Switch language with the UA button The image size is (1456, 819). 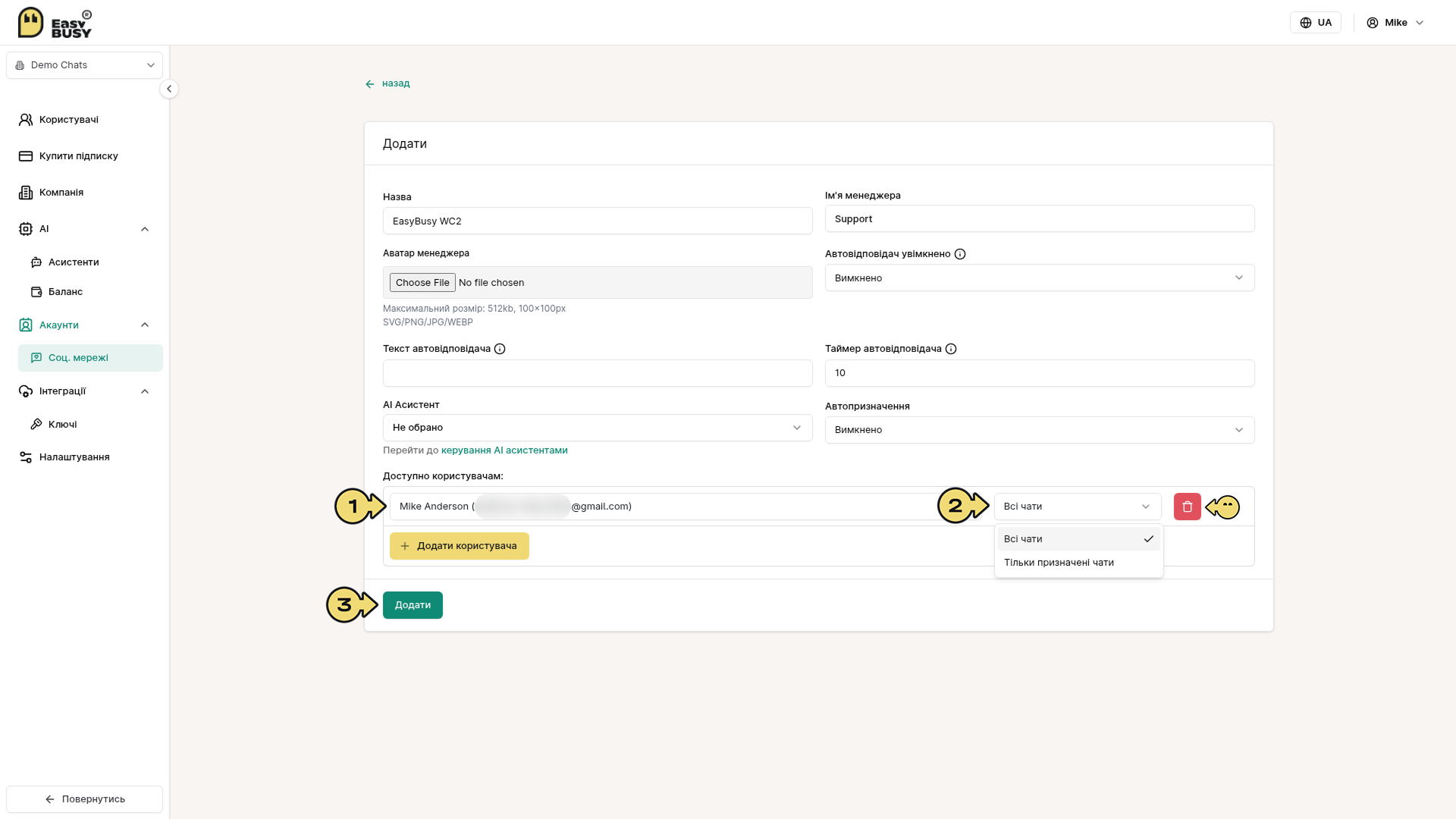[x=1316, y=23]
